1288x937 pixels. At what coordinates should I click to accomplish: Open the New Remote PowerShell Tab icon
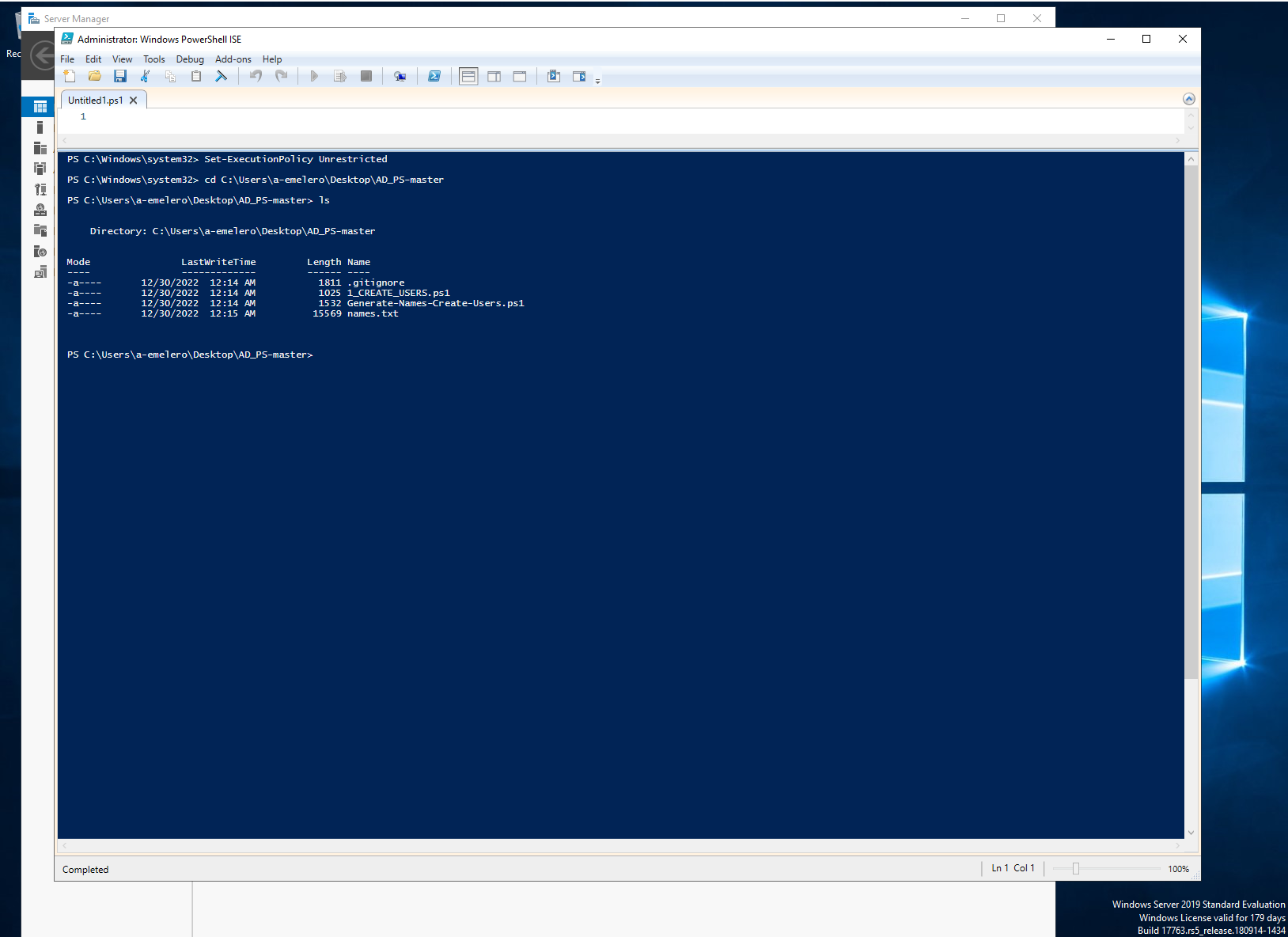pos(400,76)
